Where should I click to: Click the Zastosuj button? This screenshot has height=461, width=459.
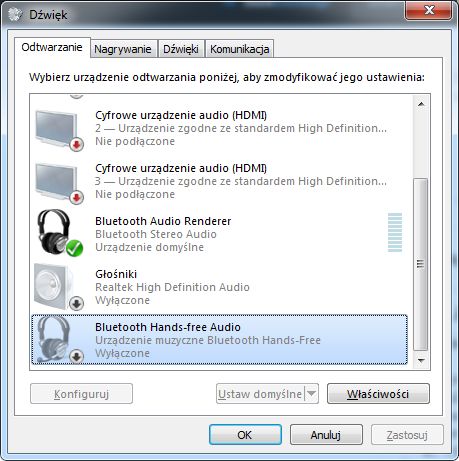point(407,434)
